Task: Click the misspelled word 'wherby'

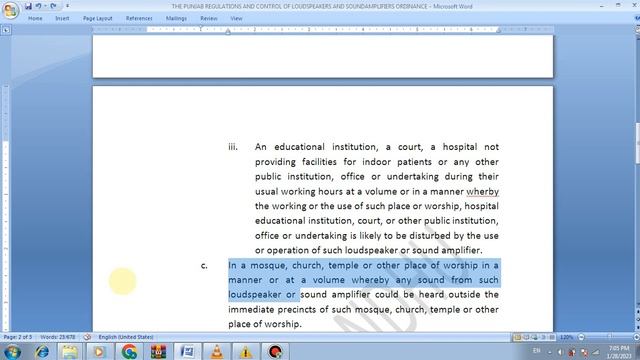Action: point(482,191)
